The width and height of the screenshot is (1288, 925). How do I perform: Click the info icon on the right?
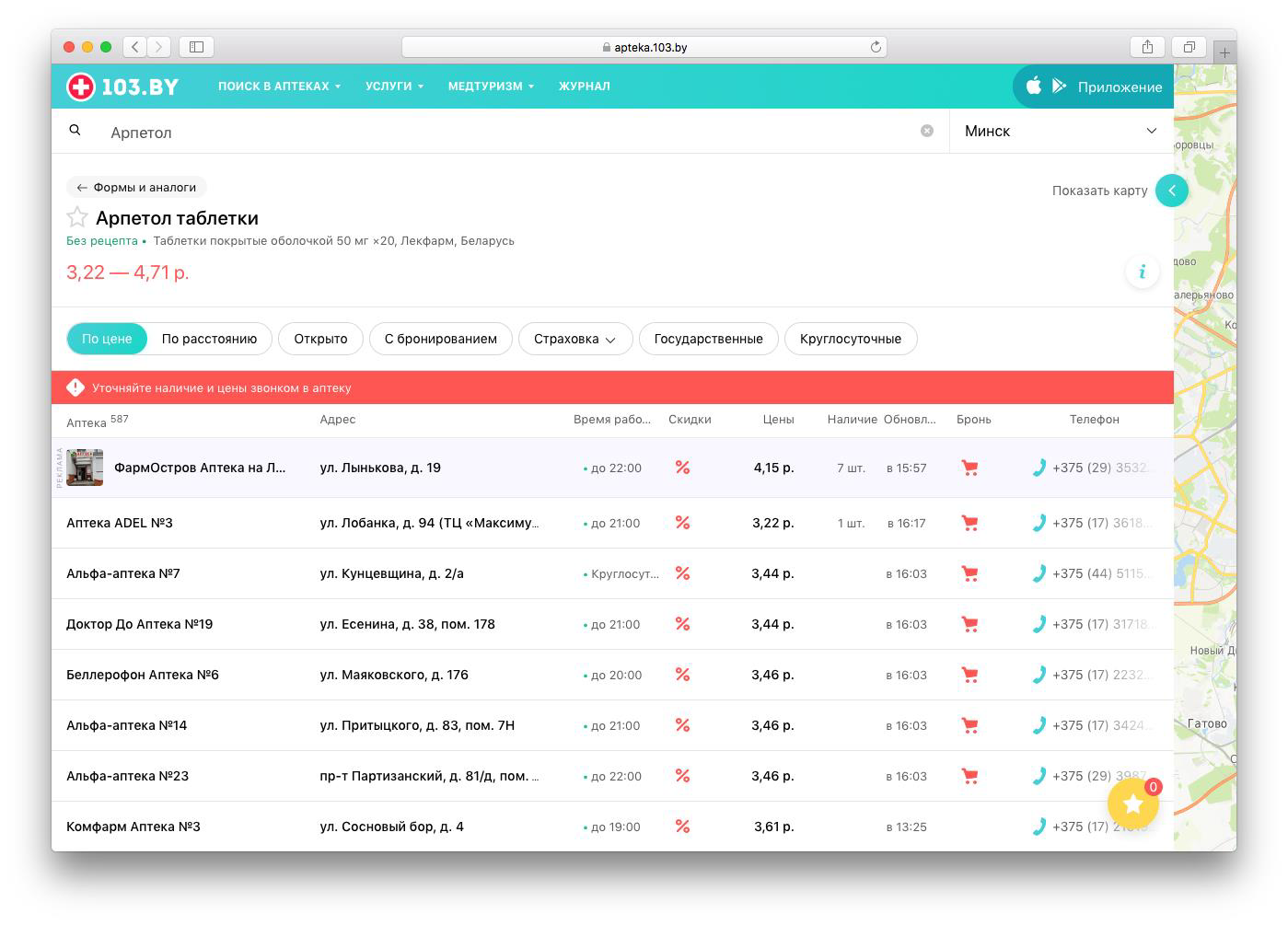[1142, 272]
